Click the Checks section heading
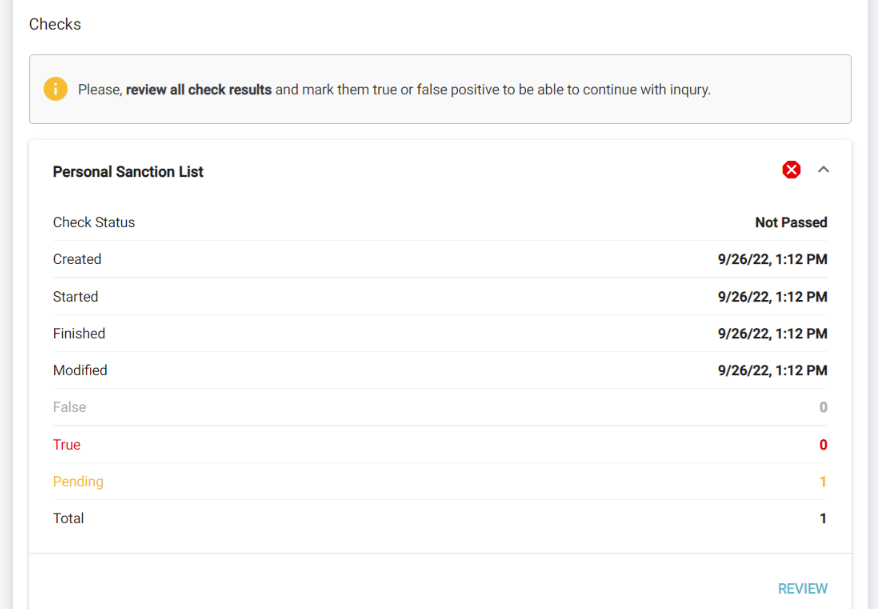This screenshot has width=879, height=609. tap(55, 24)
